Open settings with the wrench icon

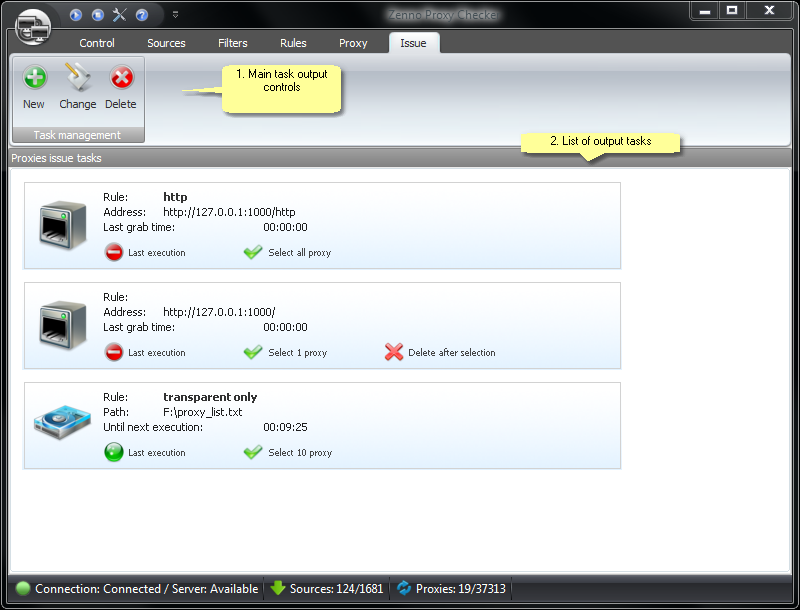tap(120, 14)
